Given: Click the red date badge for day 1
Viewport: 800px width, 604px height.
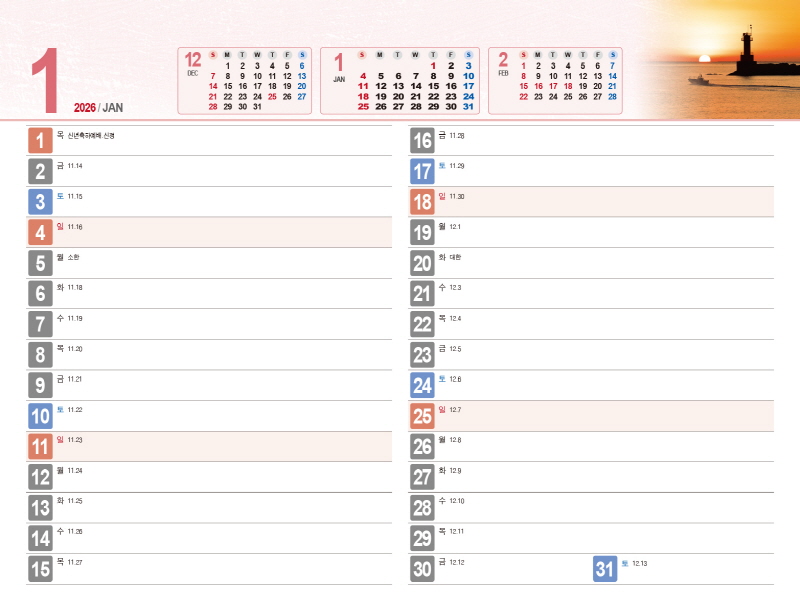Looking at the screenshot, I should pyautogui.click(x=40, y=141).
